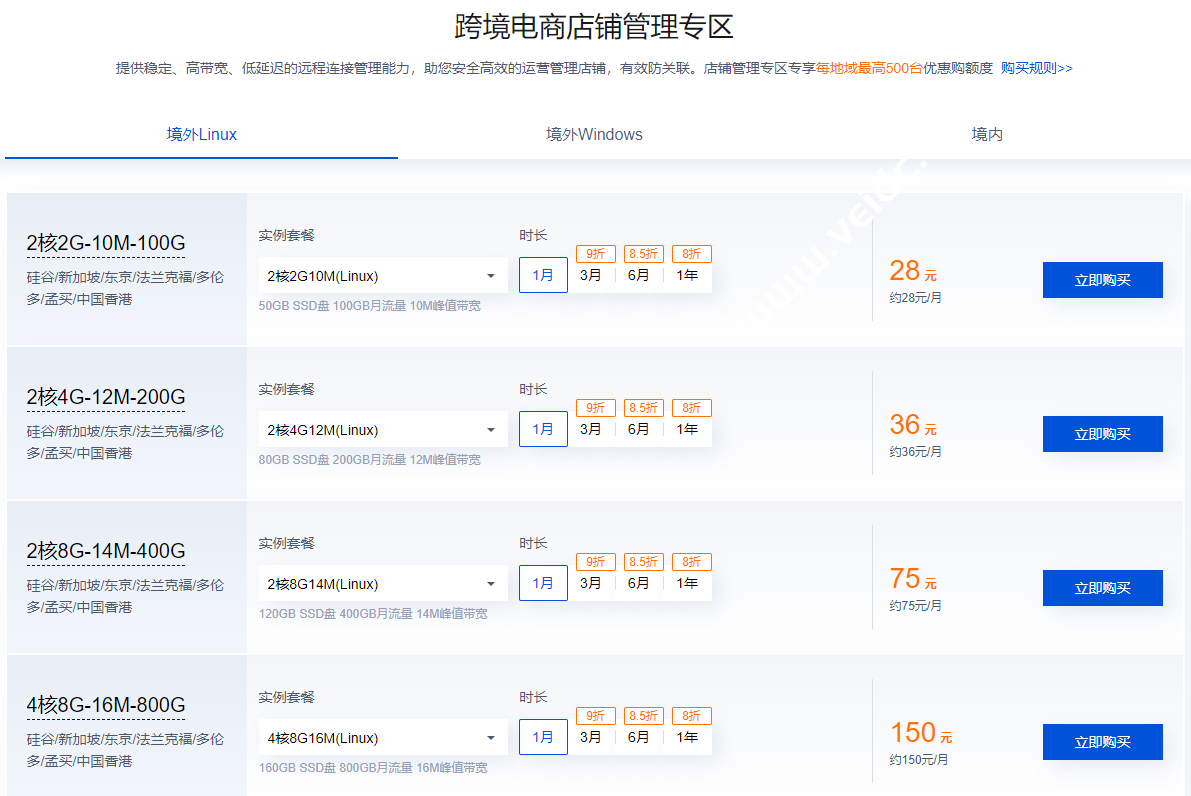1191x796 pixels.
Task: Choose 3月 duration for the 4核8G plan
Action: click(x=591, y=737)
